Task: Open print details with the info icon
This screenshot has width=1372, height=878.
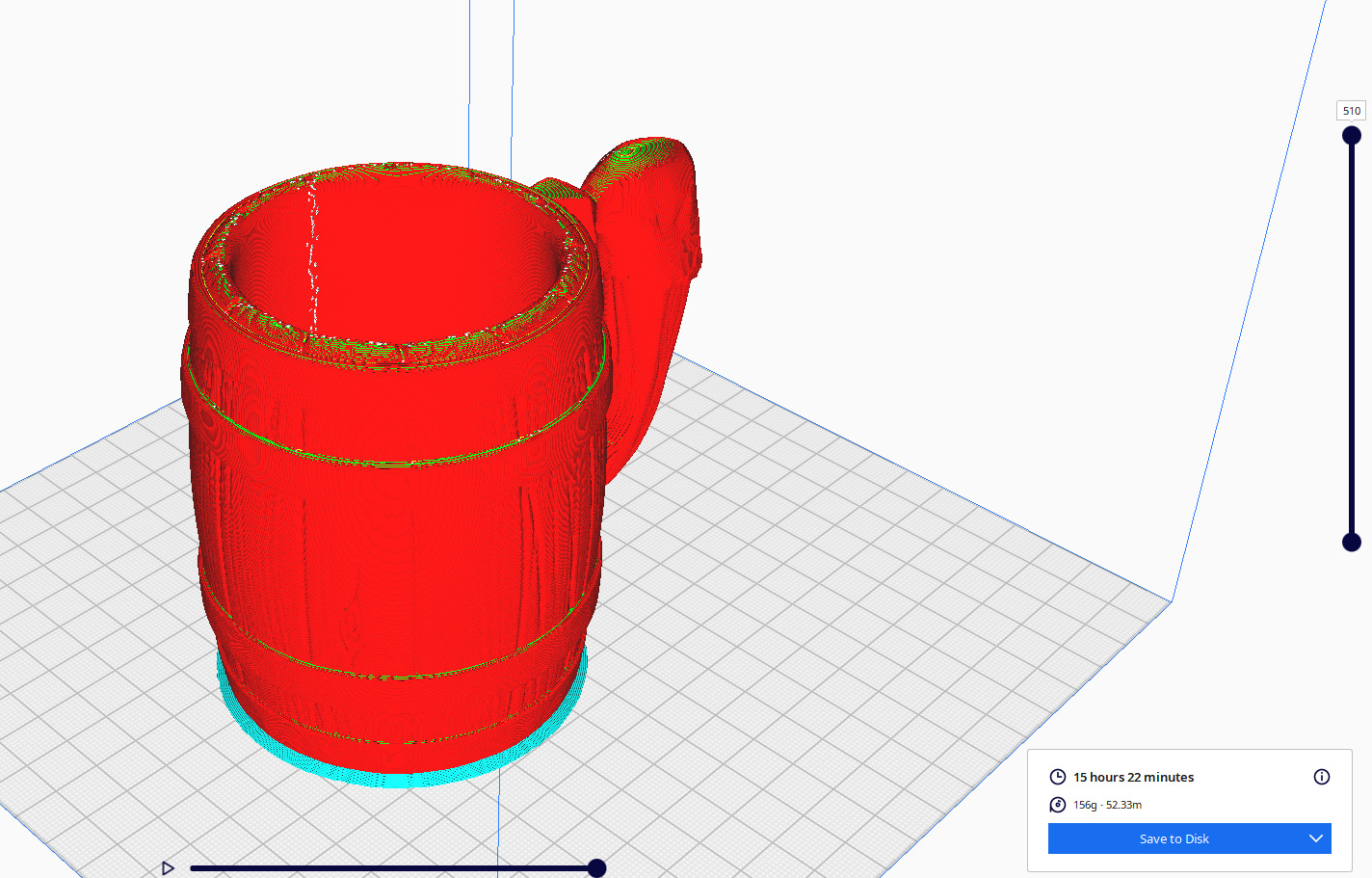Action: click(1324, 777)
